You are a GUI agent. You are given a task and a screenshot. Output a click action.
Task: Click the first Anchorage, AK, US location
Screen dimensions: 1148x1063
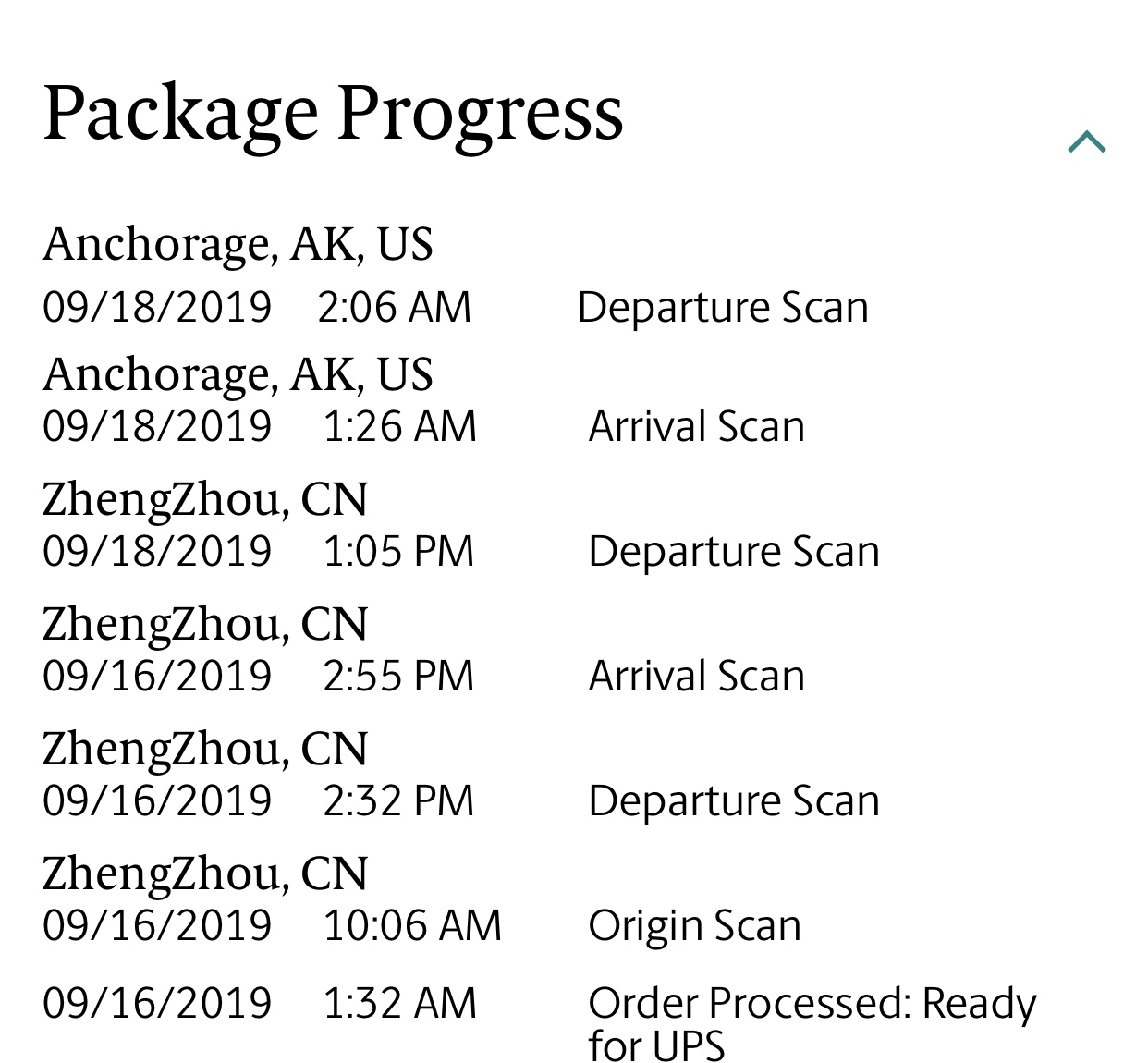238,245
